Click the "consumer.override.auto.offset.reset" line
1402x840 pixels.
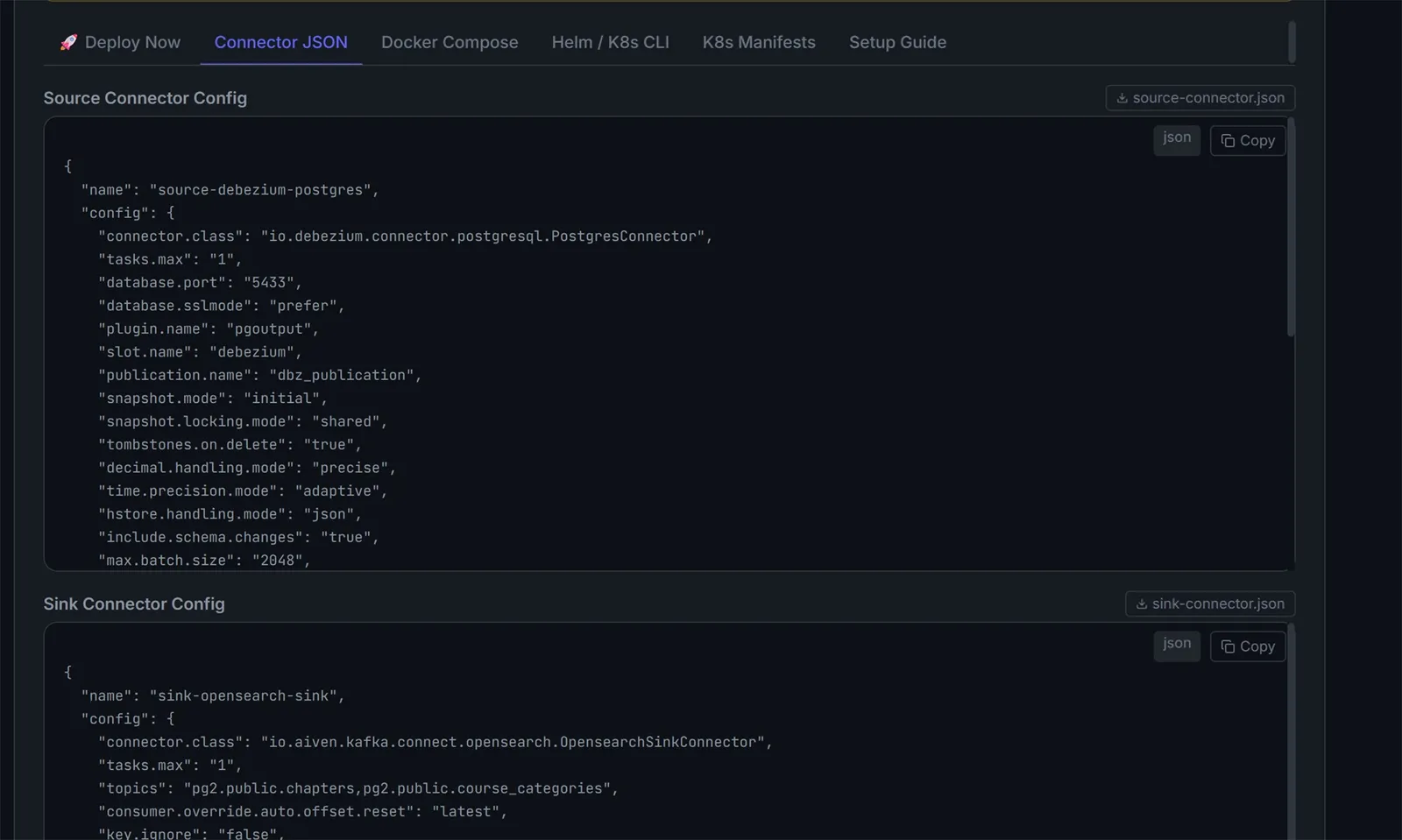(303, 812)
